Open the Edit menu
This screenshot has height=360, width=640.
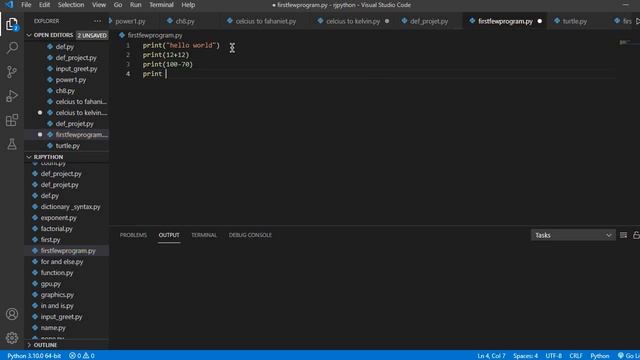coord(44,5)
